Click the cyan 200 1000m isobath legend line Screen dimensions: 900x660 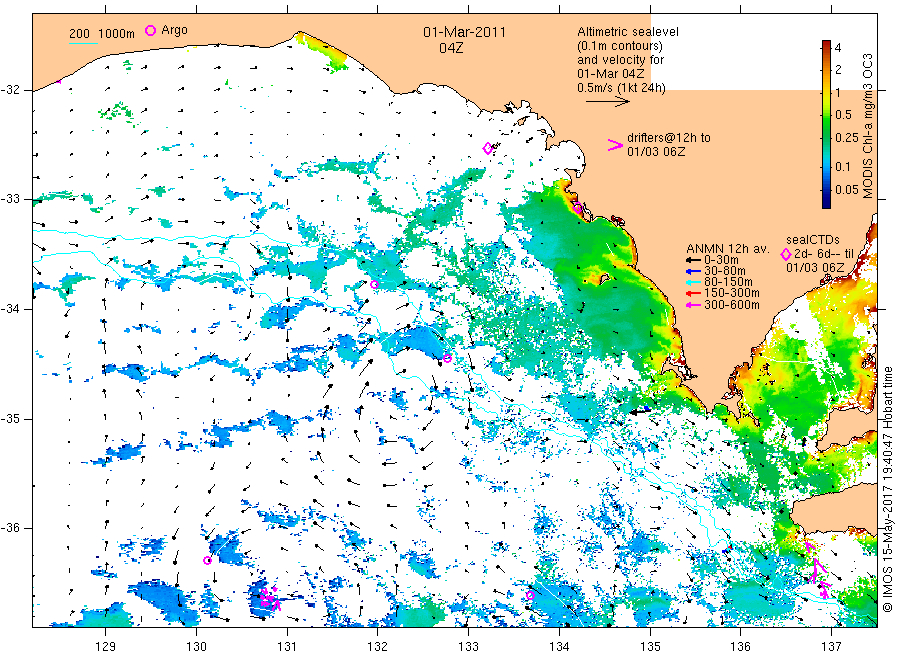84,43
